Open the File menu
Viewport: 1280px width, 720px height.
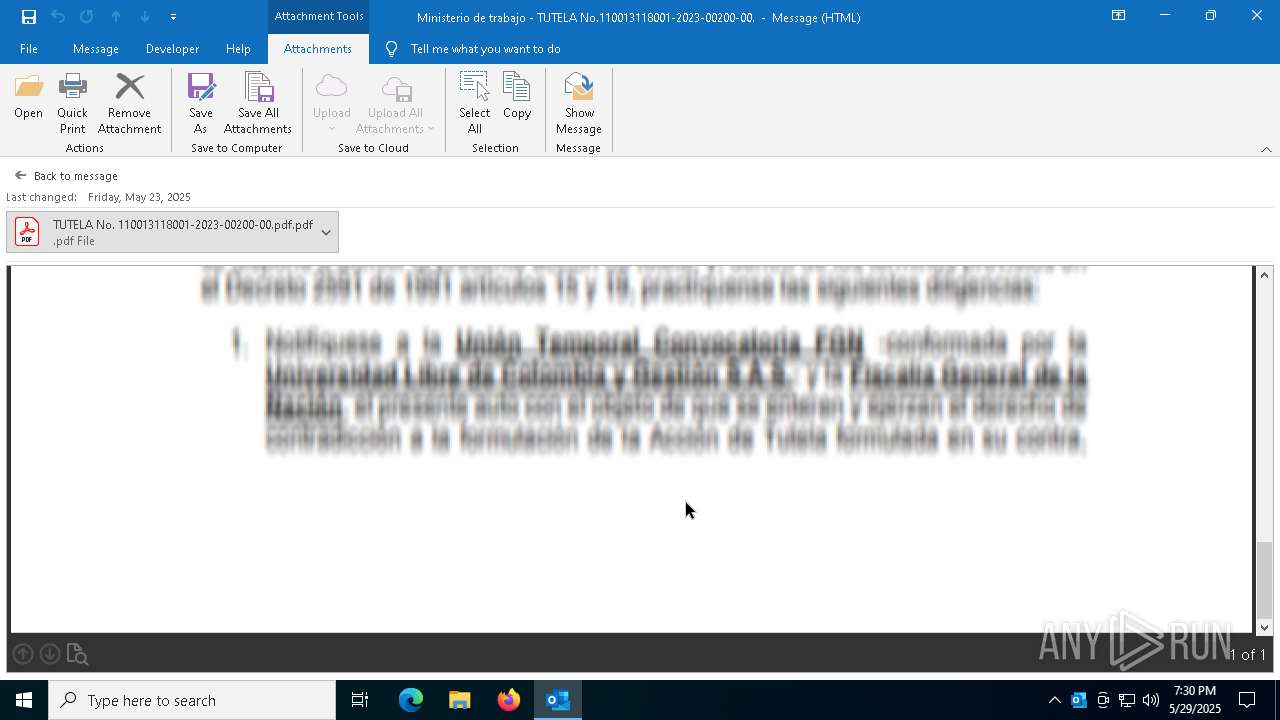pos(29,49)
